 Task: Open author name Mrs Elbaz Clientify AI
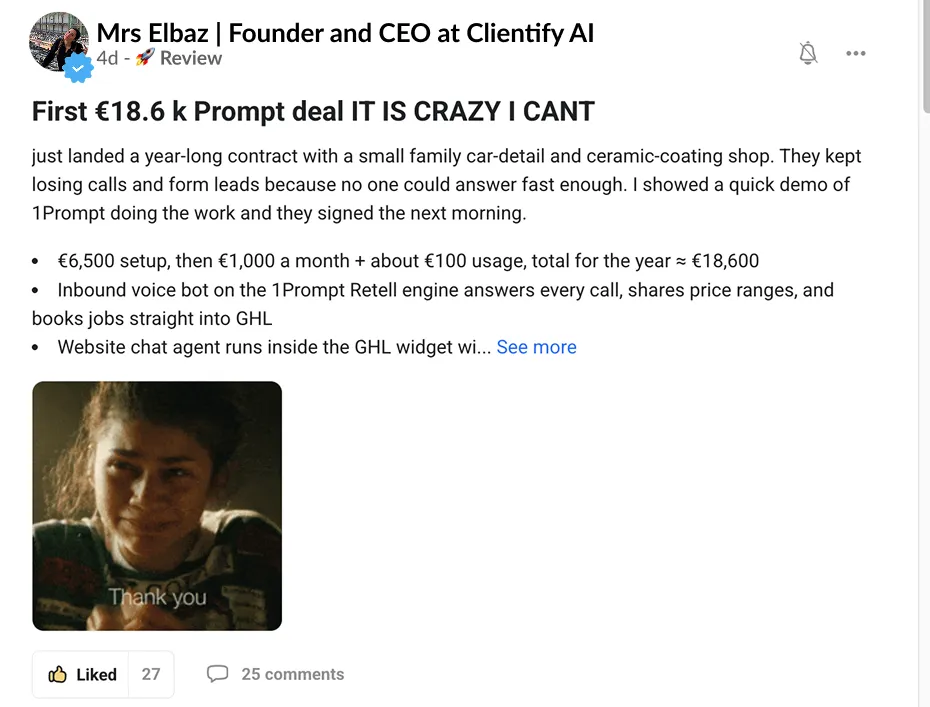[345, 33]
